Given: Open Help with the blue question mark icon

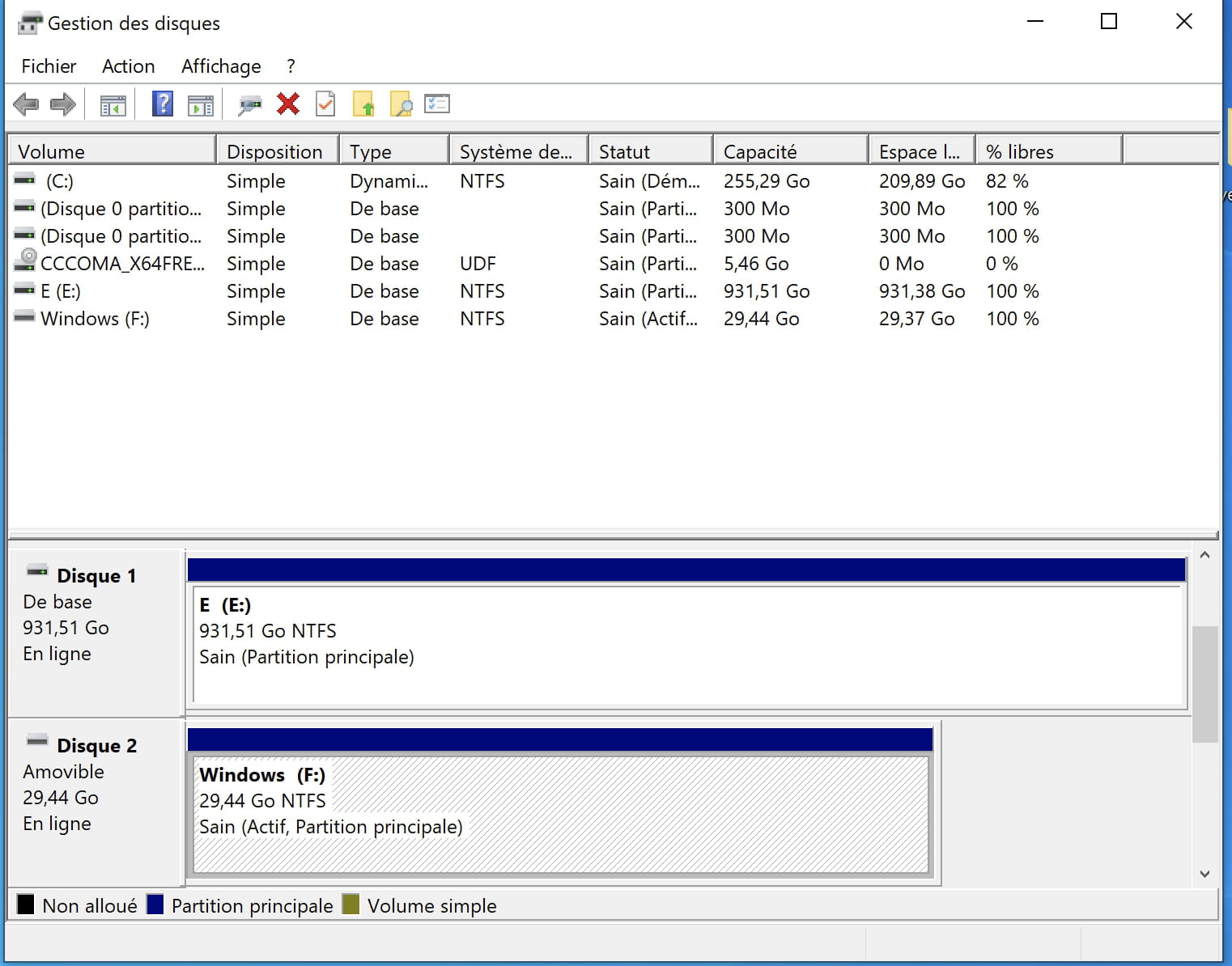Looking at the screenshot, I should click(163, 104).
